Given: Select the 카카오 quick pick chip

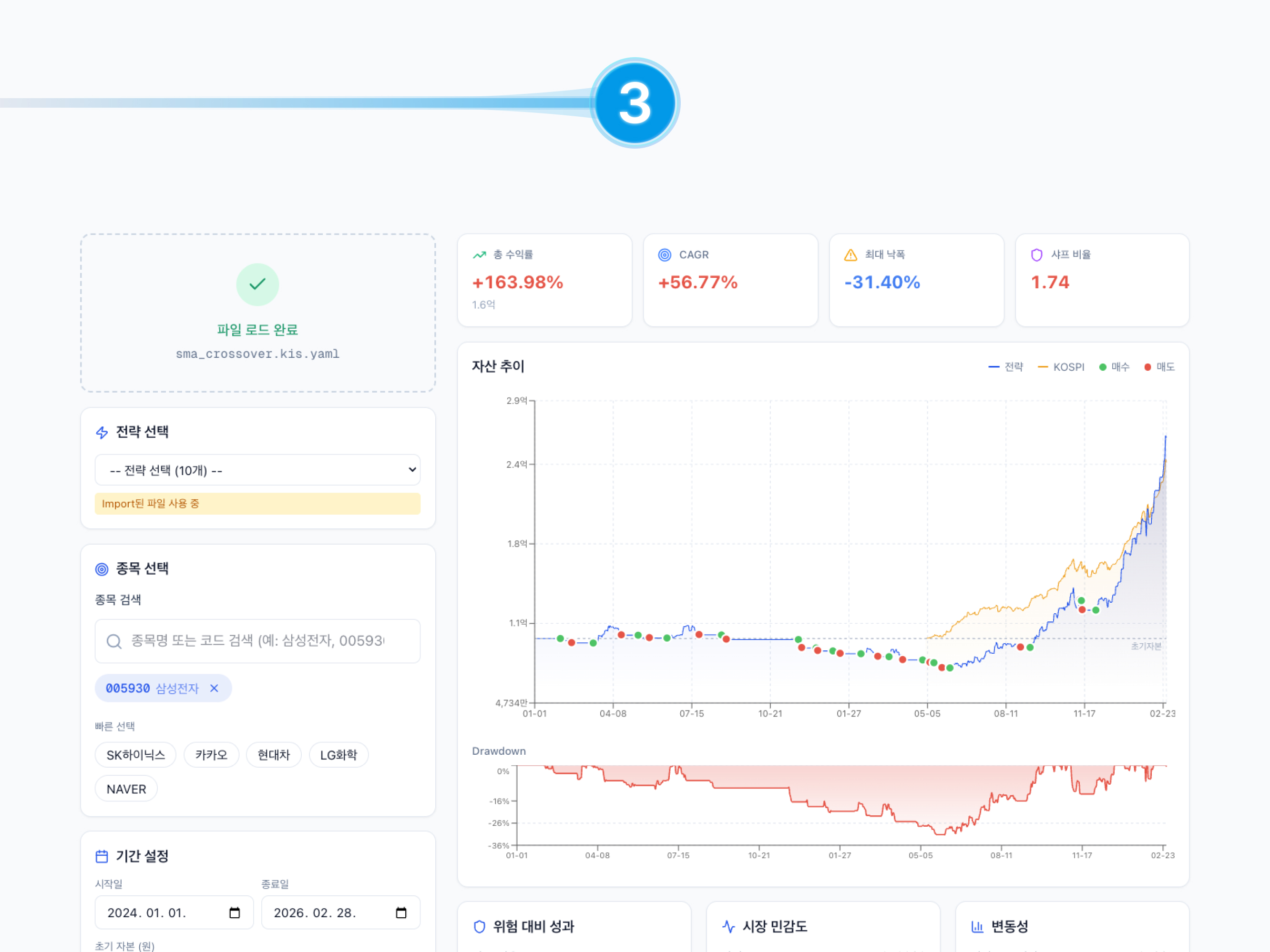Looking at the screenshot, I should pos(211,755).
